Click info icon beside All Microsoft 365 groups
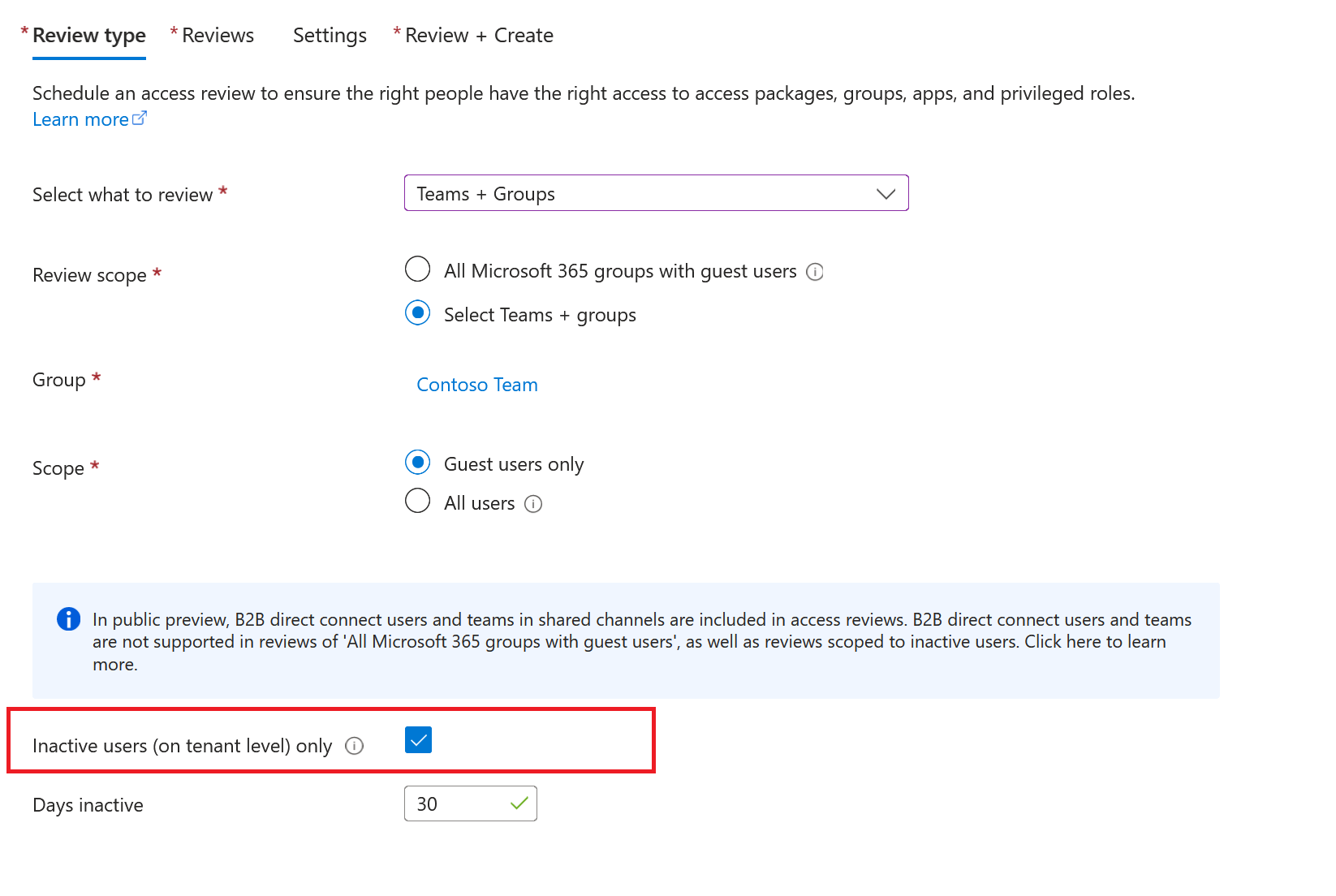The height and width of the screenshot is (896, 1336). coord(815,272)
